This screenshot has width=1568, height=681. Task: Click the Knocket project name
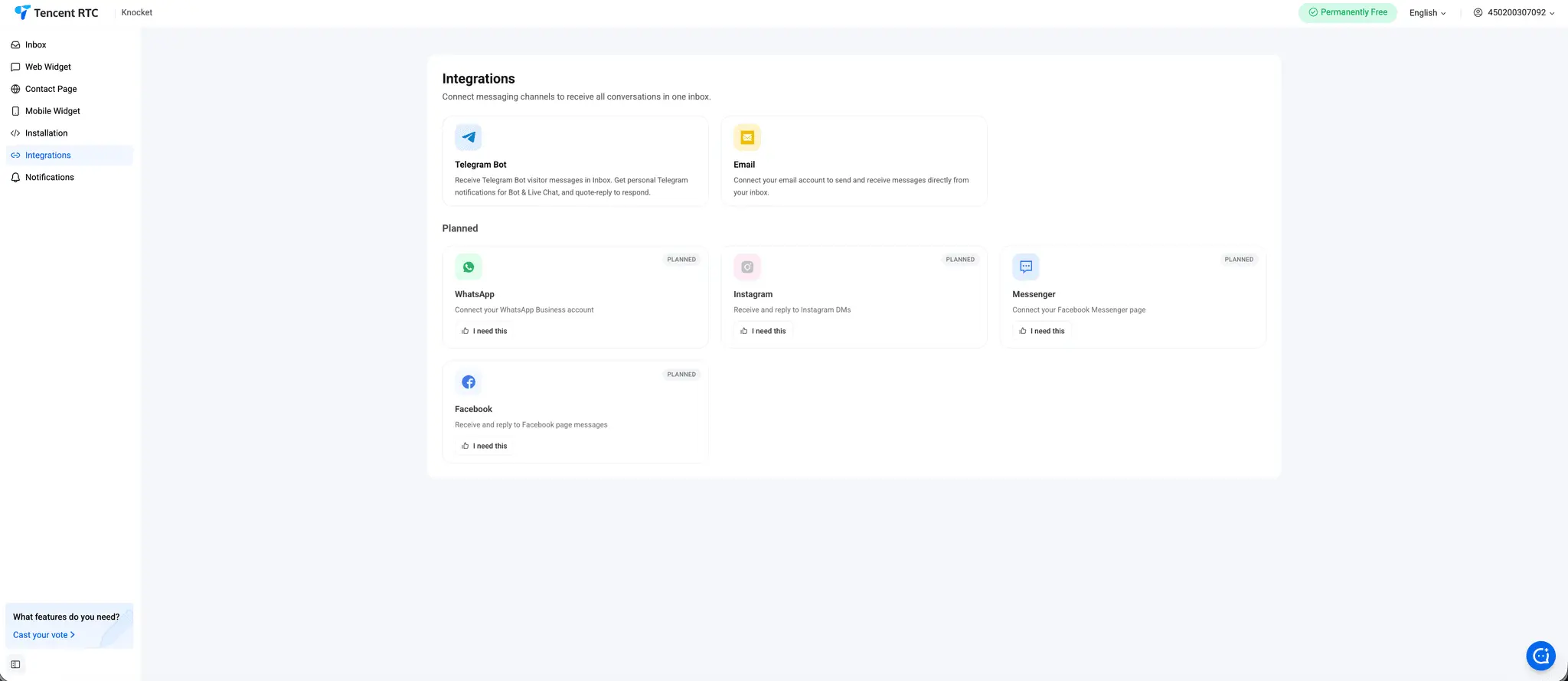pos(137,12)
